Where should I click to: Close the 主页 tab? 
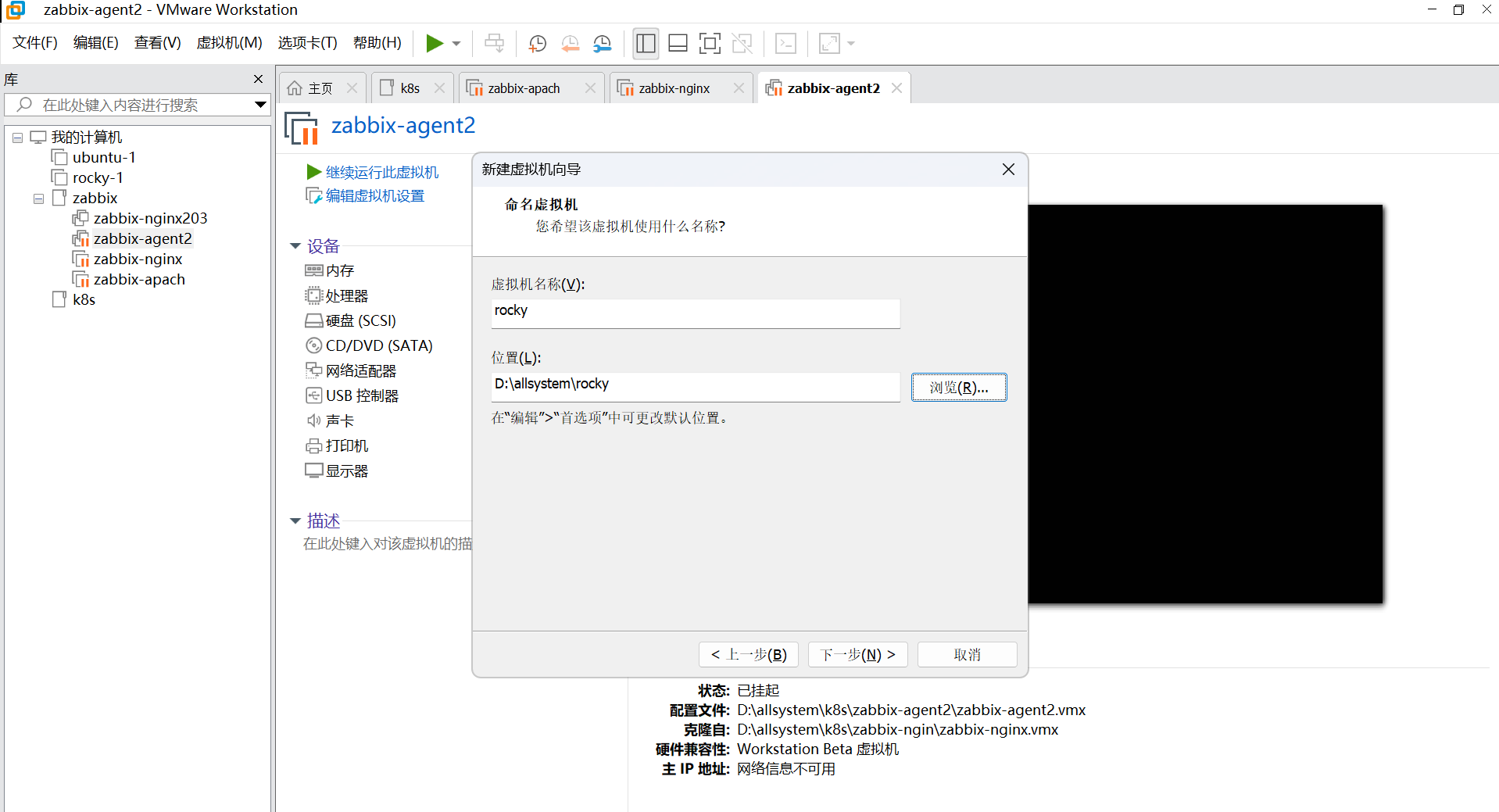pos(352,88)
